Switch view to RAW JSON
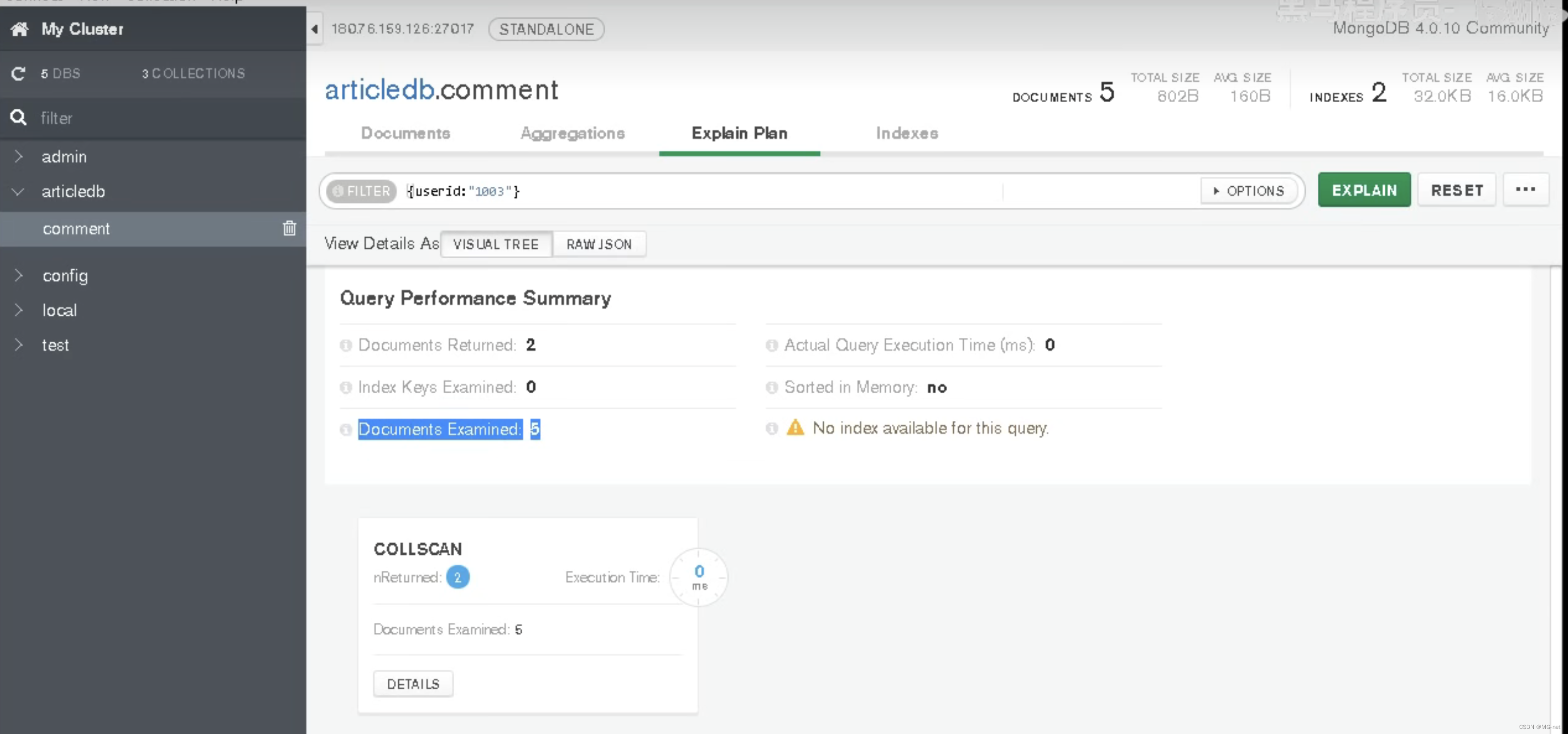Screen dimensions: 1568x734 pyautogui.click(x=599, y=244)
